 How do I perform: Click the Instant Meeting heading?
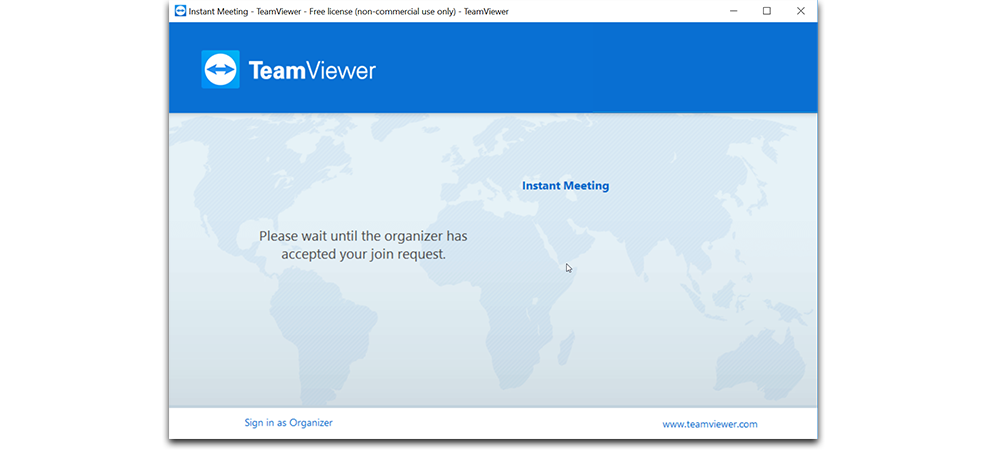pyautogui.click(x=565, y=186)
